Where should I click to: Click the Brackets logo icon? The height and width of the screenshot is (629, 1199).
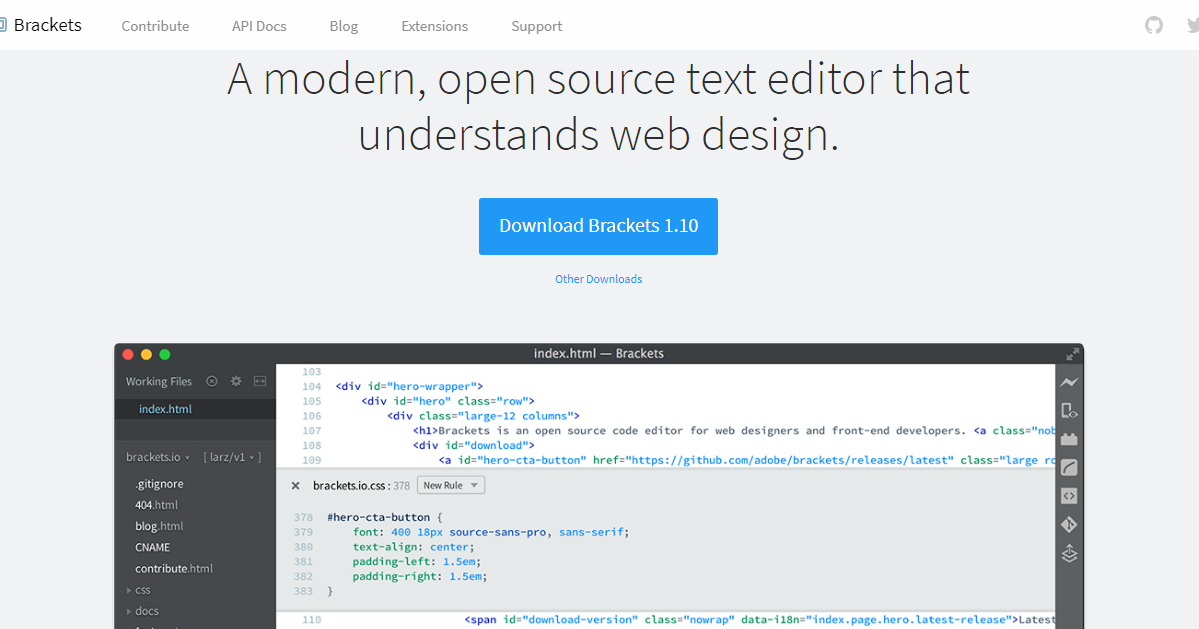tap(2, 25)
